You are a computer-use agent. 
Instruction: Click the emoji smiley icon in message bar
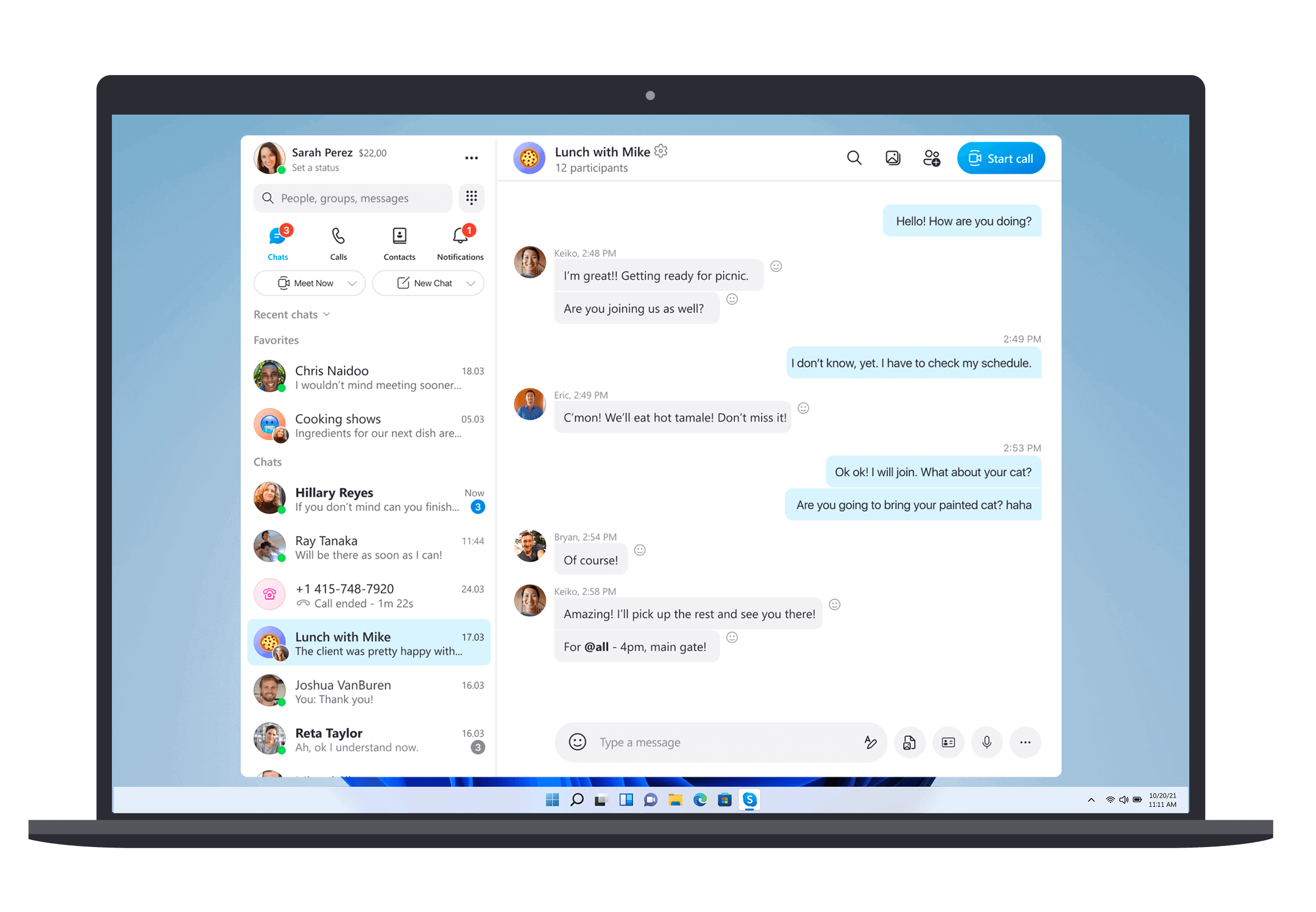click(579, 742)
